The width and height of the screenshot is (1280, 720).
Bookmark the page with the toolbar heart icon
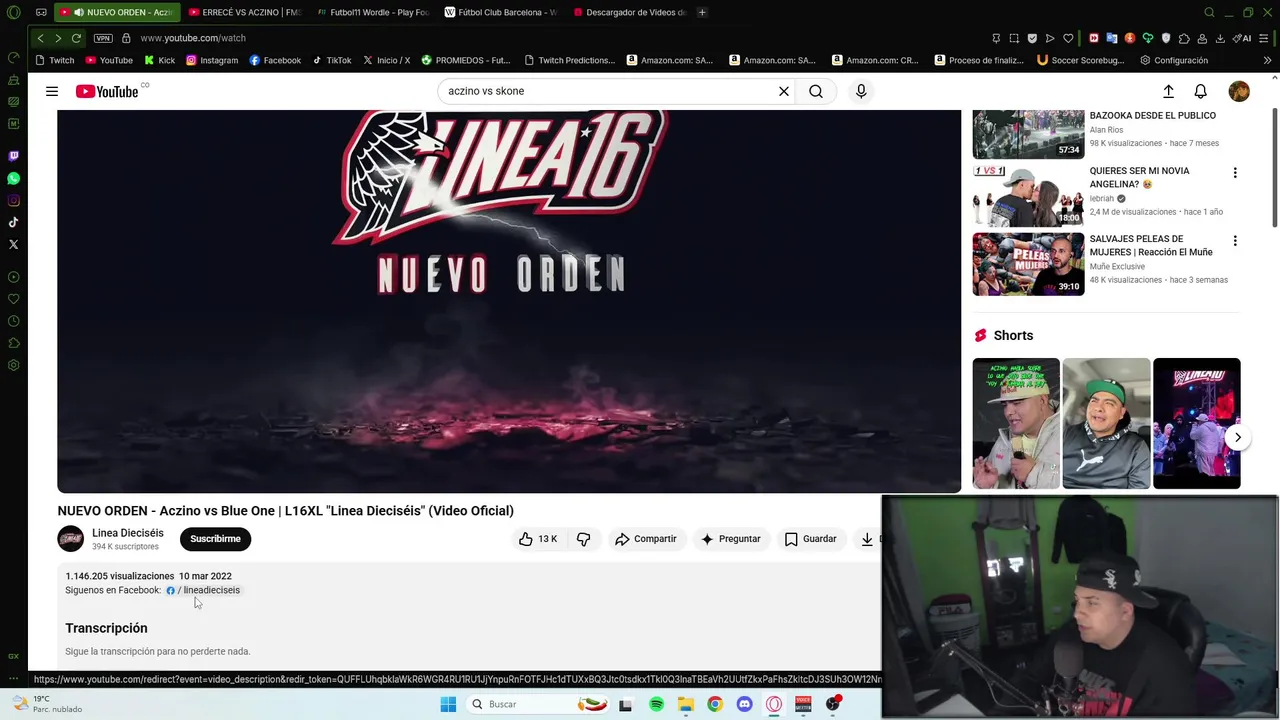click(x=1068, y=38)
